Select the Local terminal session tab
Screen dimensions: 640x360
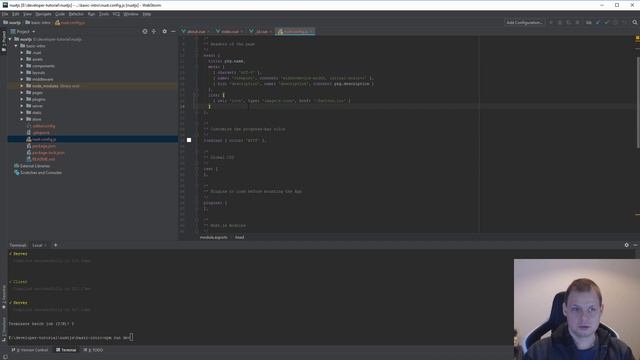click(38, 245)
